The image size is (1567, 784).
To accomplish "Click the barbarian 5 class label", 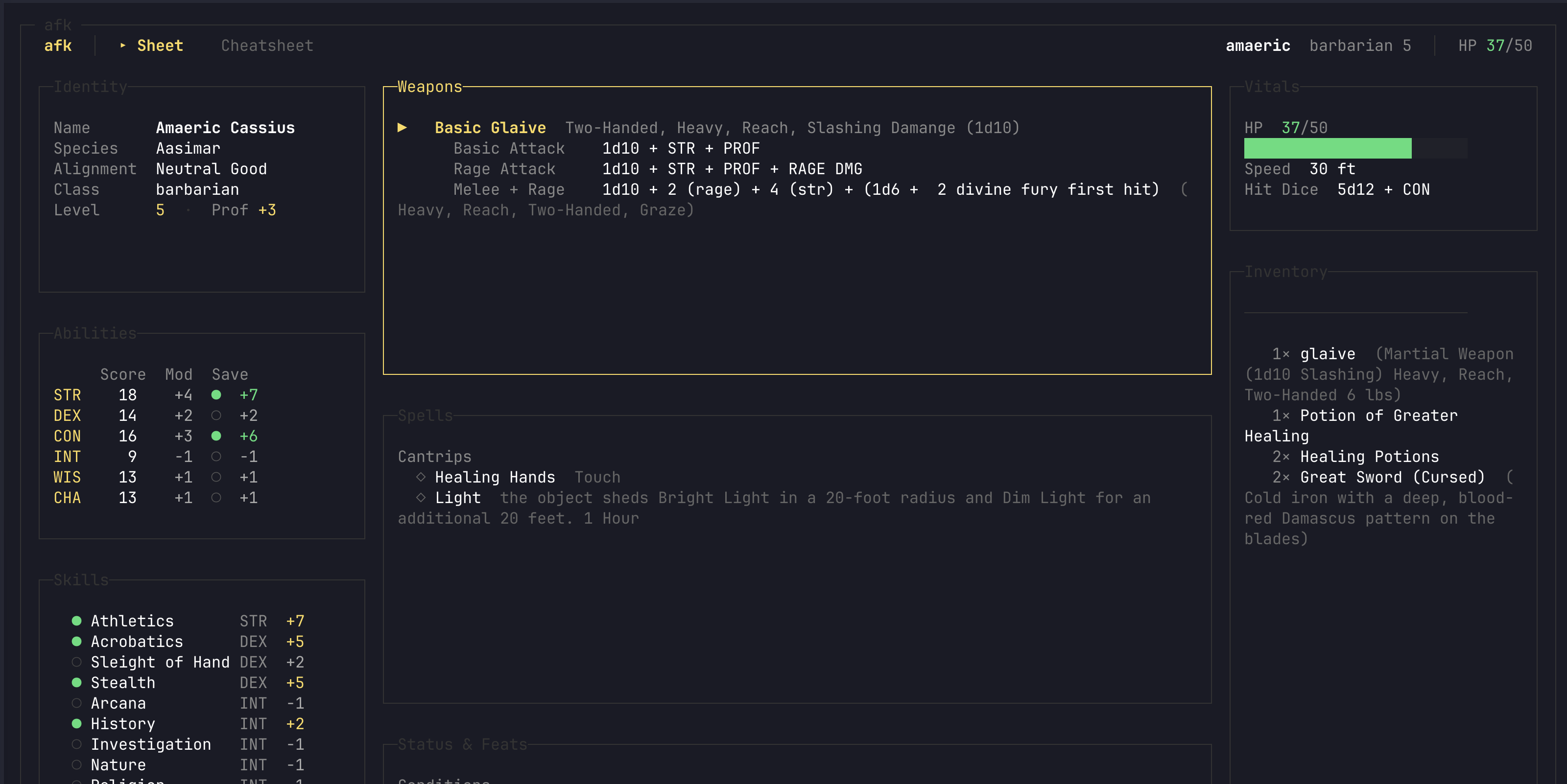I will [x=1361, y=45].
